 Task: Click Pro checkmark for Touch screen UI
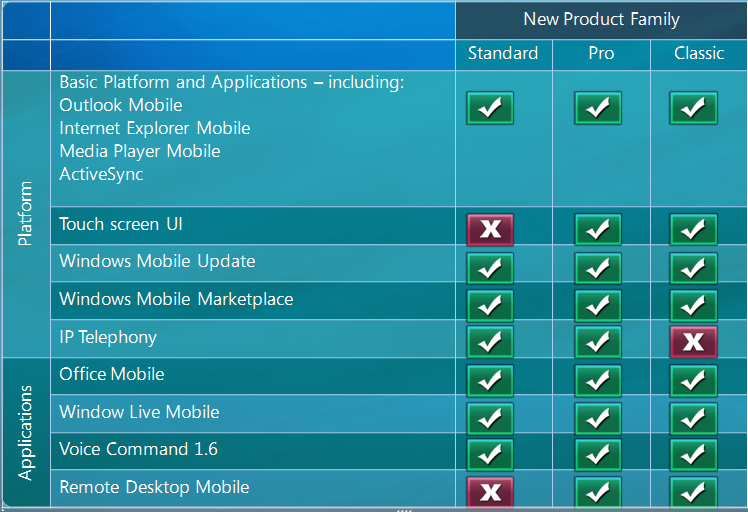pyautogui.click(x=598, y=230)
